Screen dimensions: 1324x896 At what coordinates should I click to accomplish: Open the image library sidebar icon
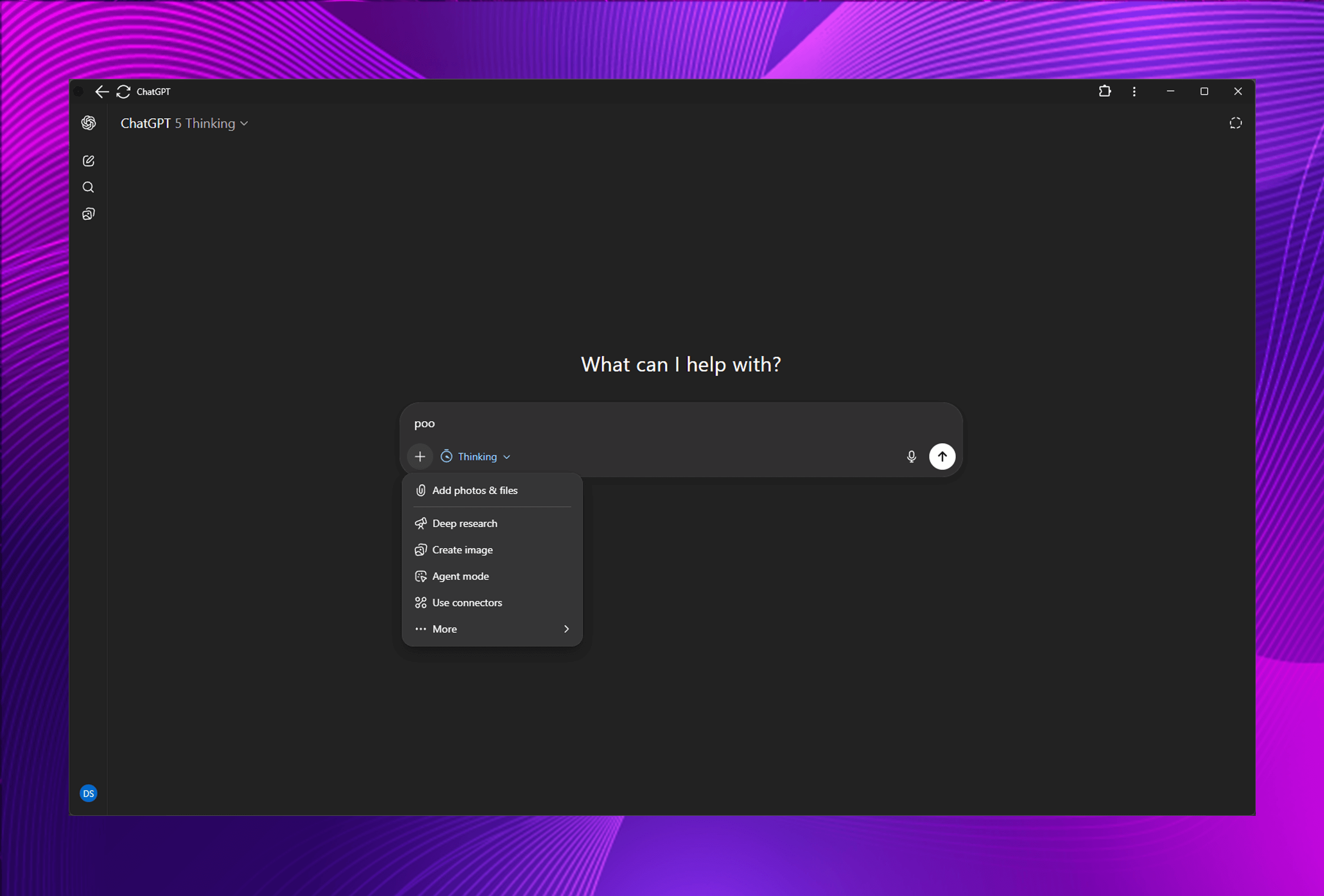[x=88, y=214]
